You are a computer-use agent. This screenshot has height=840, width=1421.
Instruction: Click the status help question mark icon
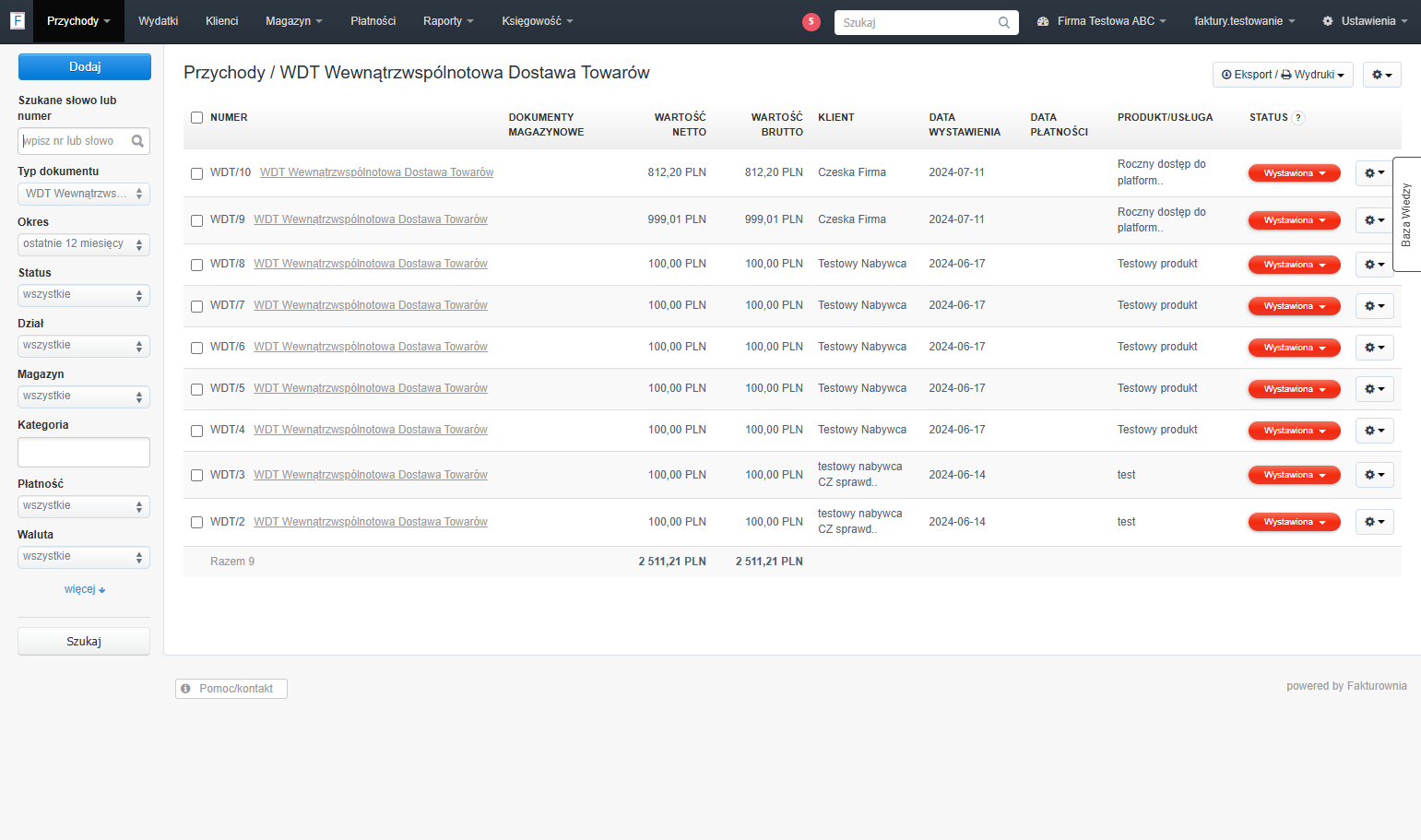pos(1298,117)
